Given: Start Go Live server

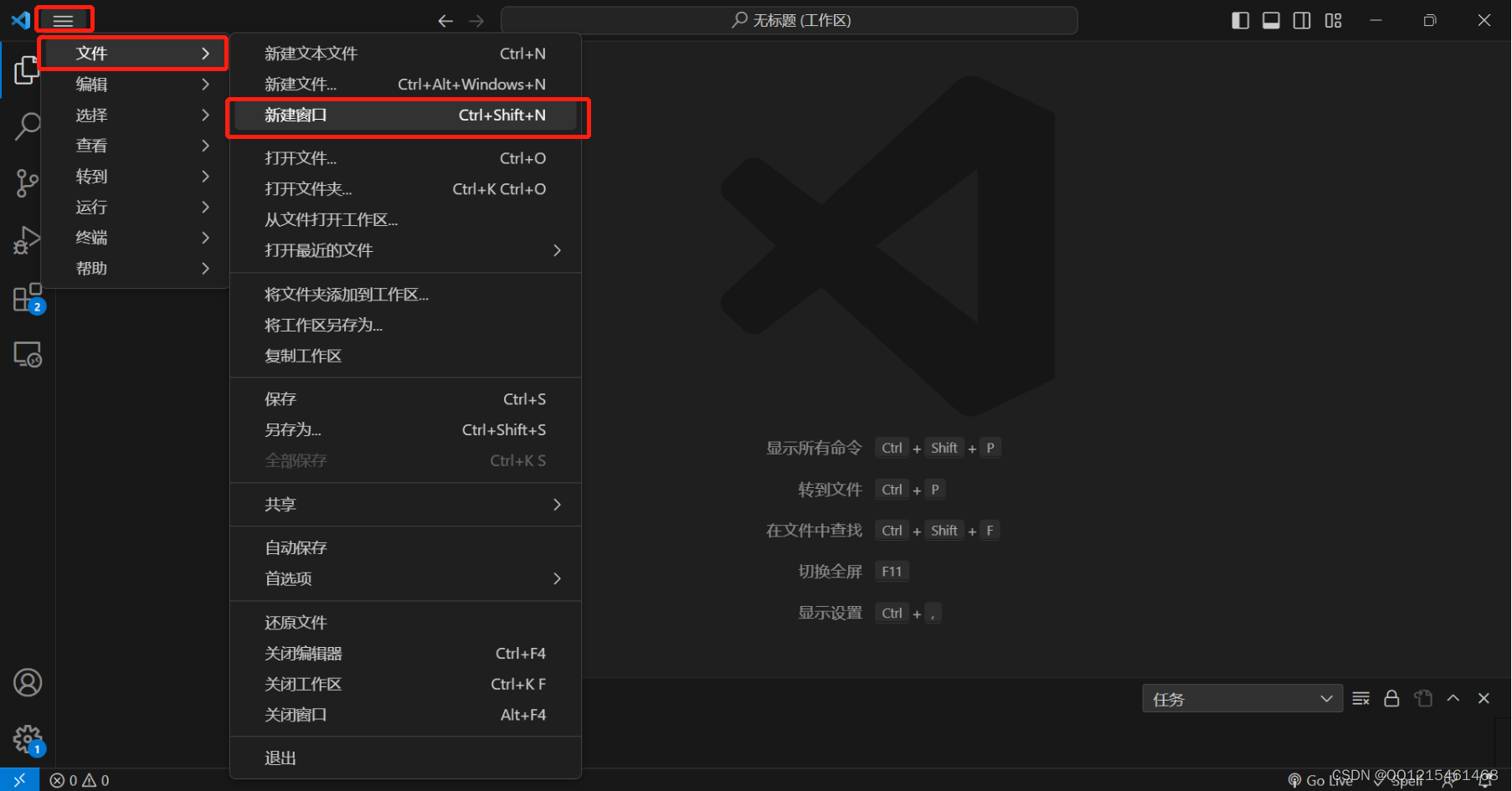Looking at the screenshot, I should pyautogui.click(x=1320, y=781).
